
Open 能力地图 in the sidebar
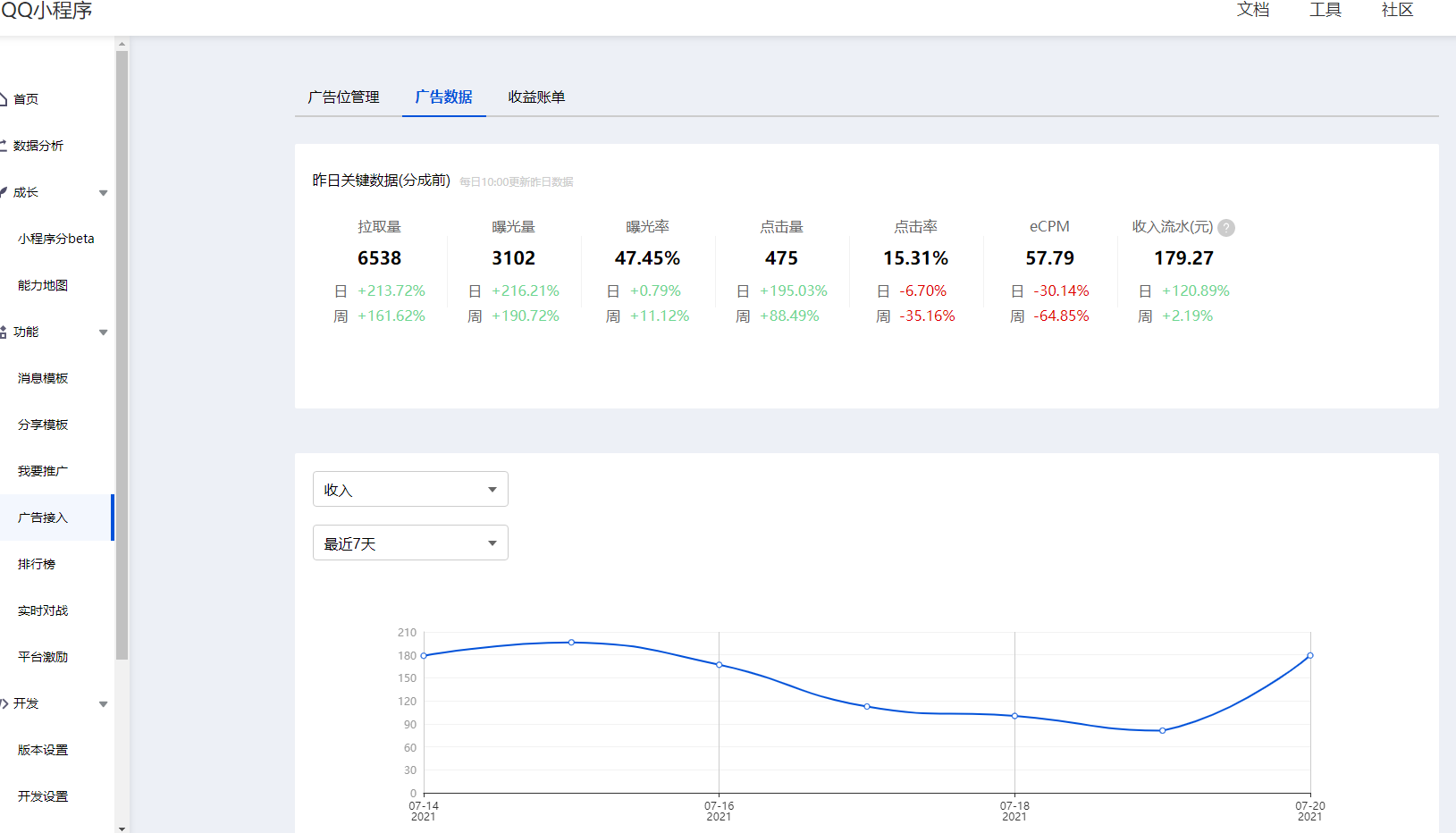point(43,285)
